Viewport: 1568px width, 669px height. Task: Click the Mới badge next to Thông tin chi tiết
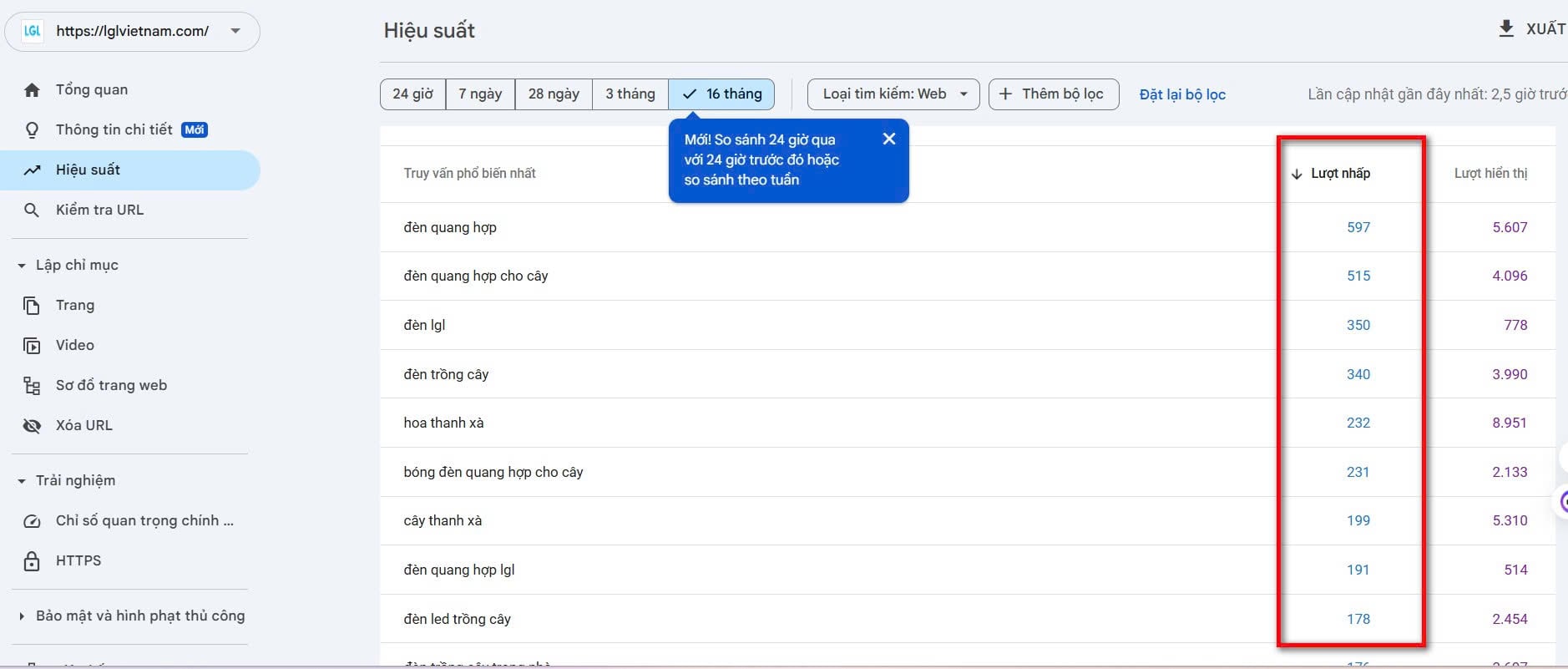(x=195, y=129)
